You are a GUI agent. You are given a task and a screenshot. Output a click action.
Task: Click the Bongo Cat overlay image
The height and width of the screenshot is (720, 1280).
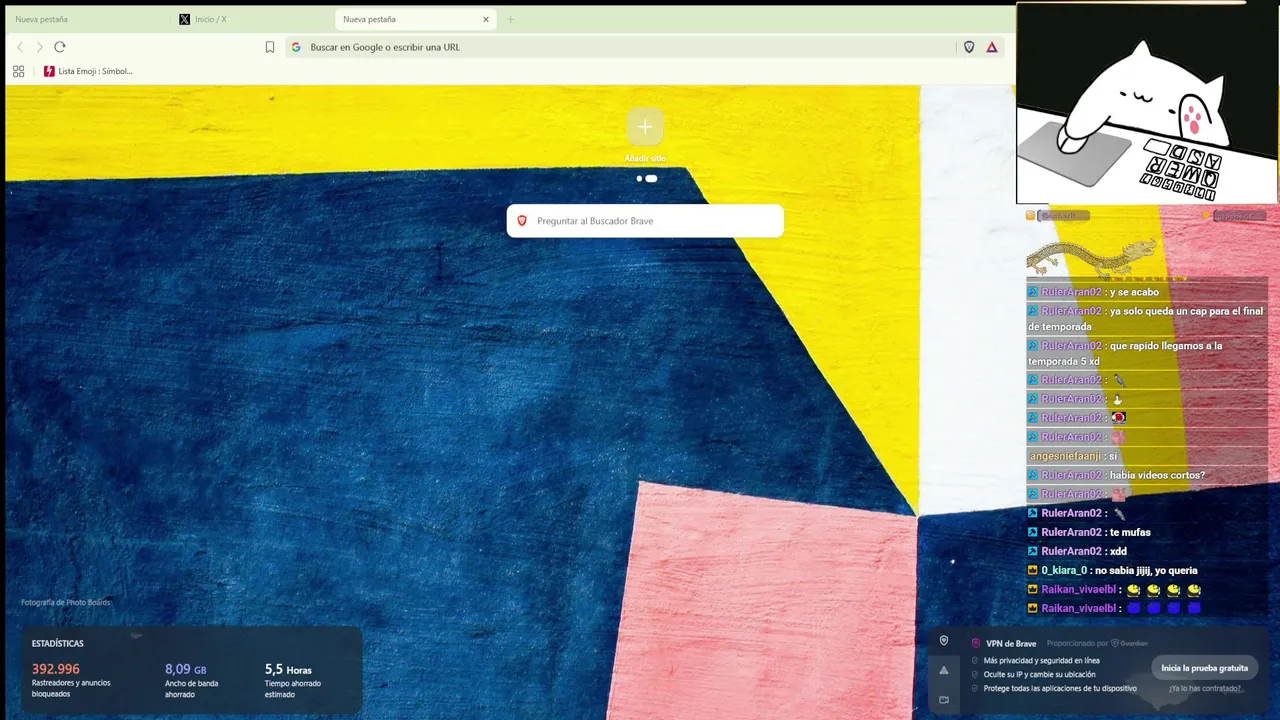(1147, 103)
